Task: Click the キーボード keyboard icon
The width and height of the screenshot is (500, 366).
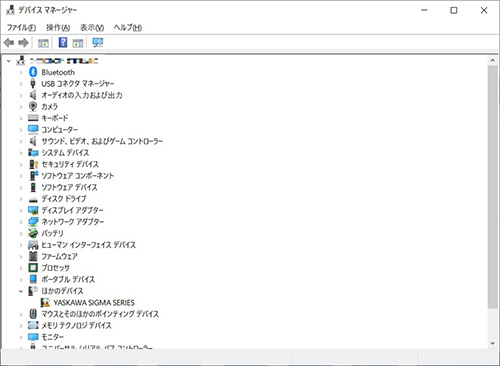Action: point(33,118)
